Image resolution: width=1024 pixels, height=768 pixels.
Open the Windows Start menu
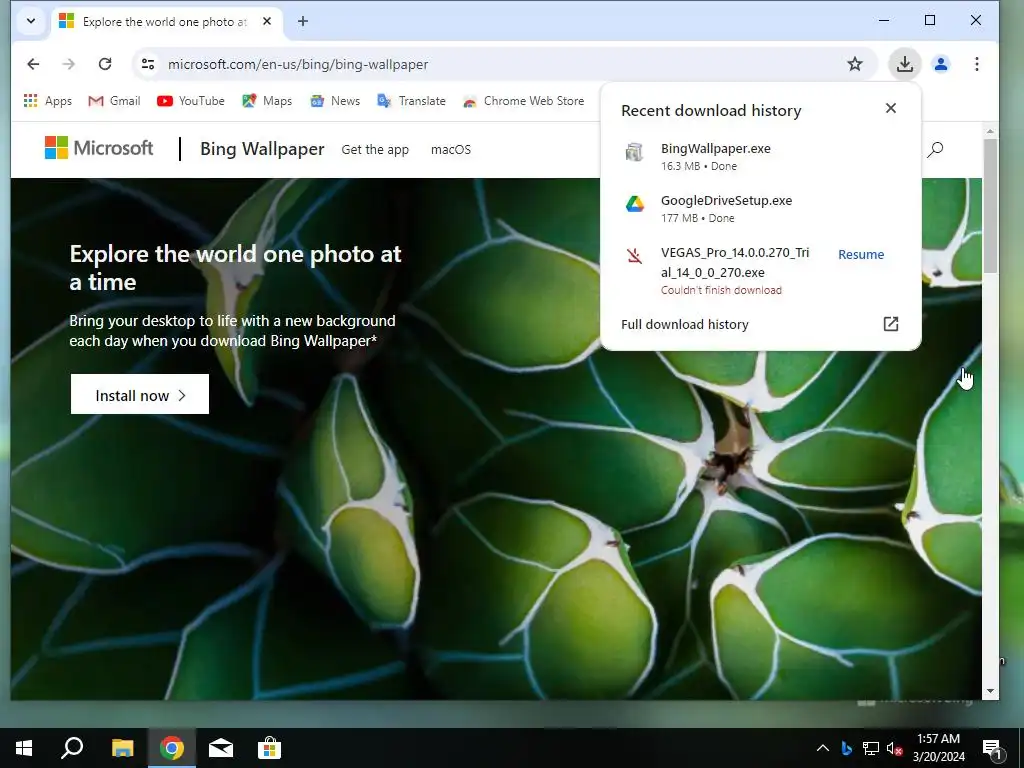[24, 748]
